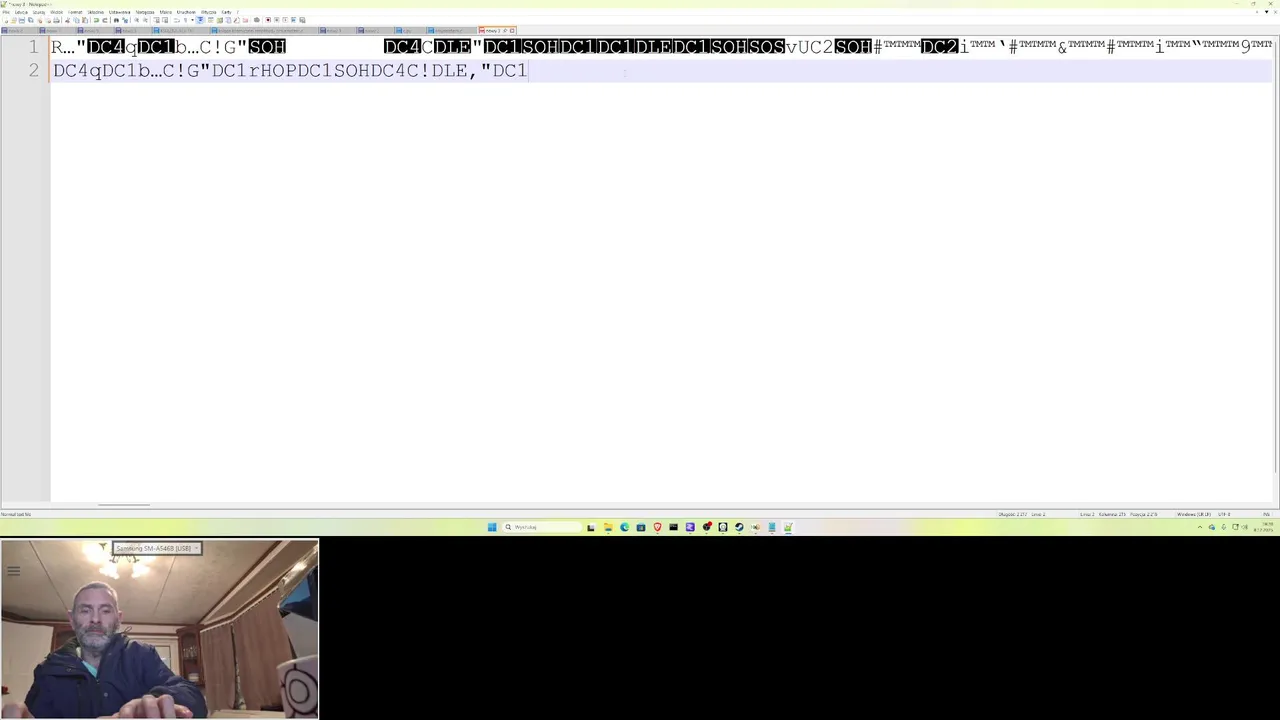Screen dimensions: 1280x720
Task: Click the taskbar clock and date
Action: click(x=1265, y=527)
